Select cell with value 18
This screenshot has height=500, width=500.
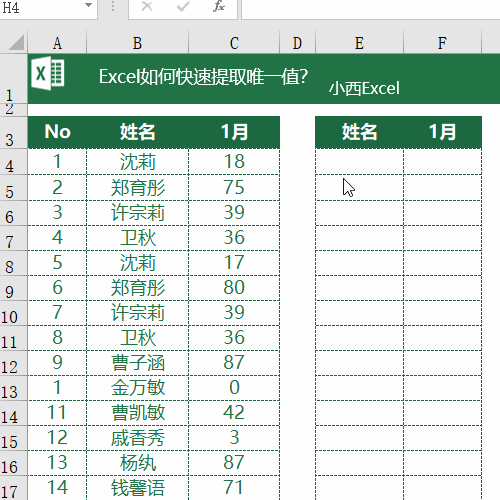[234, 162]
